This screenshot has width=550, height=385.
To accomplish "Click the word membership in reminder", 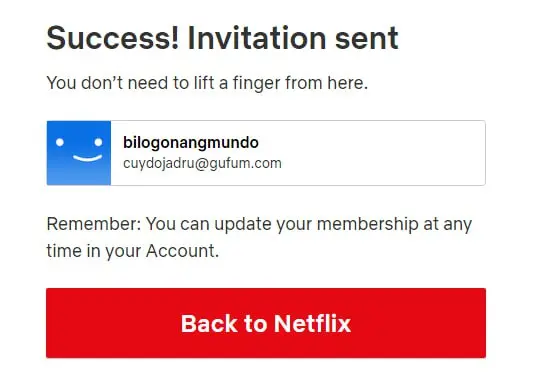I will click(368, 224).
